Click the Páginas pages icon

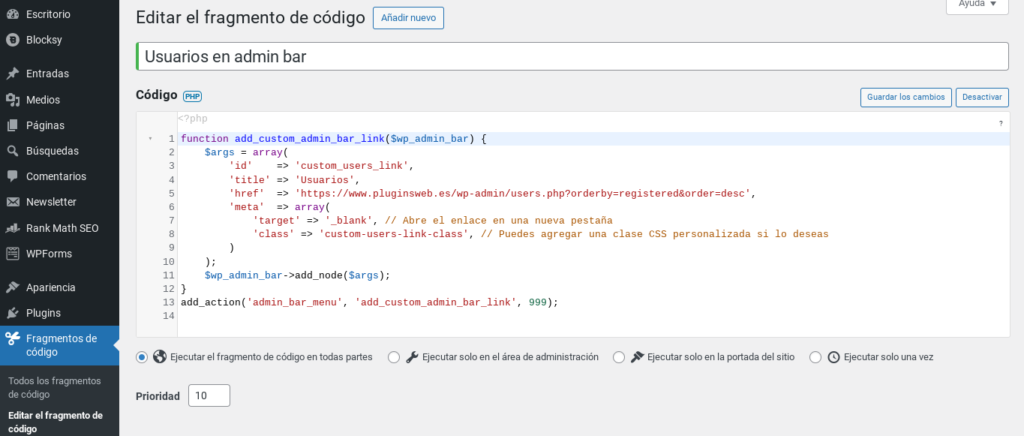point(12,125)
